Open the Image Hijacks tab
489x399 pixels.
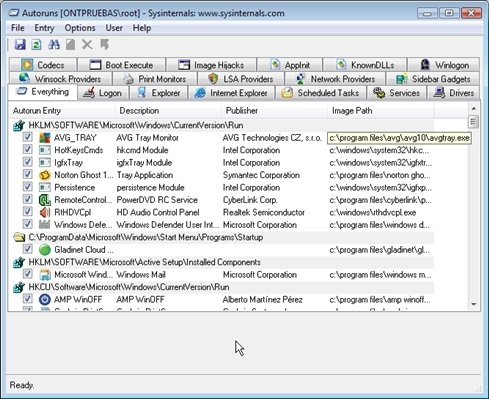click(211, 65)
